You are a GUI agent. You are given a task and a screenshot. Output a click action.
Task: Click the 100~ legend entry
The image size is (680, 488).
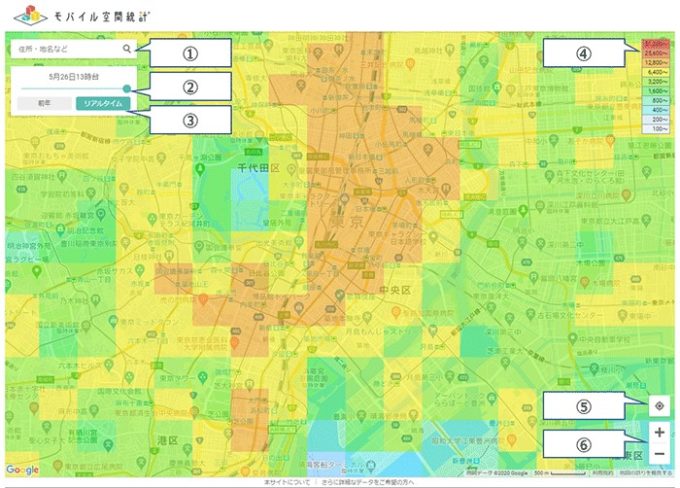coord(656,129)
